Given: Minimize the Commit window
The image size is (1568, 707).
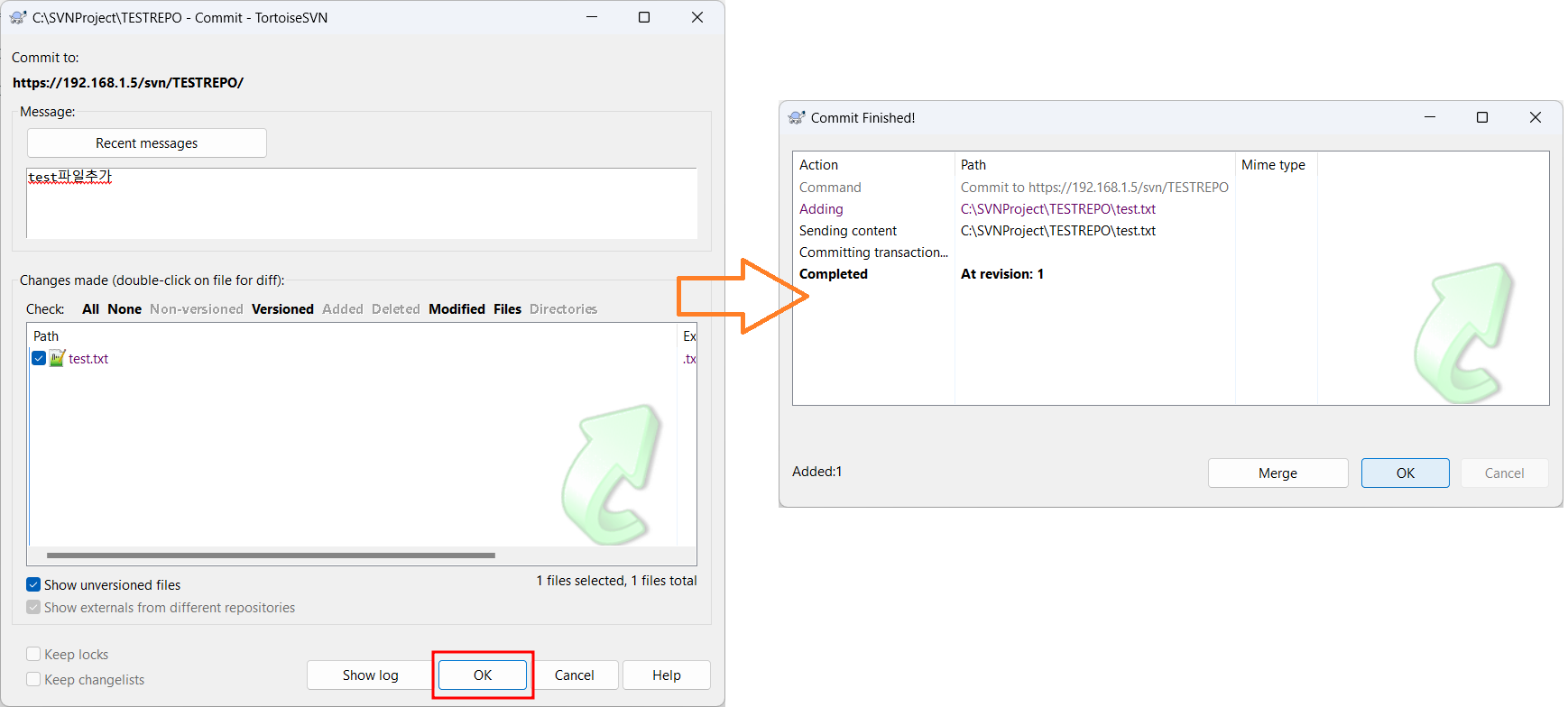Looking at the screenshot, I should tap(592, 17).
